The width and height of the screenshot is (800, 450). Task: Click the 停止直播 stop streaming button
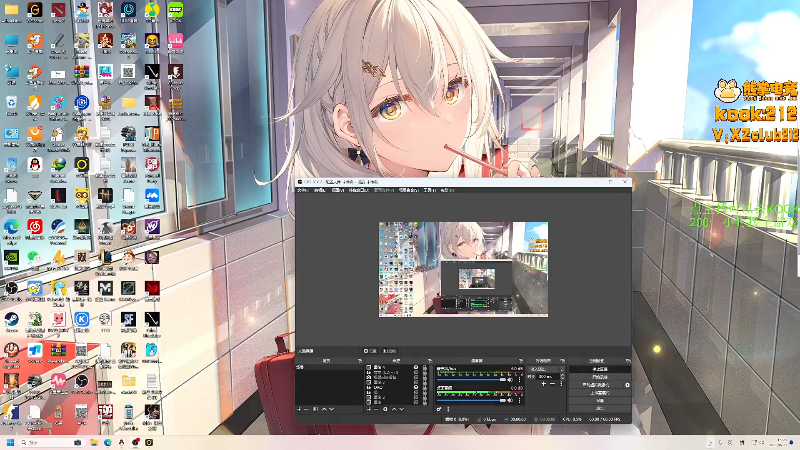pos(599,369)
